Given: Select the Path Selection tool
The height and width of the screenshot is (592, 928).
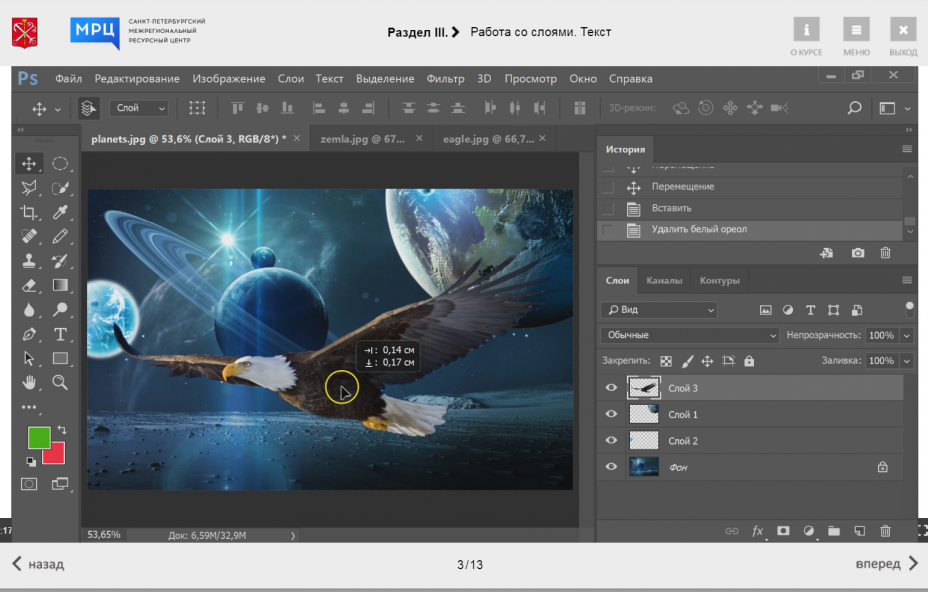Looking at the screenshot, I should (29, 358).
